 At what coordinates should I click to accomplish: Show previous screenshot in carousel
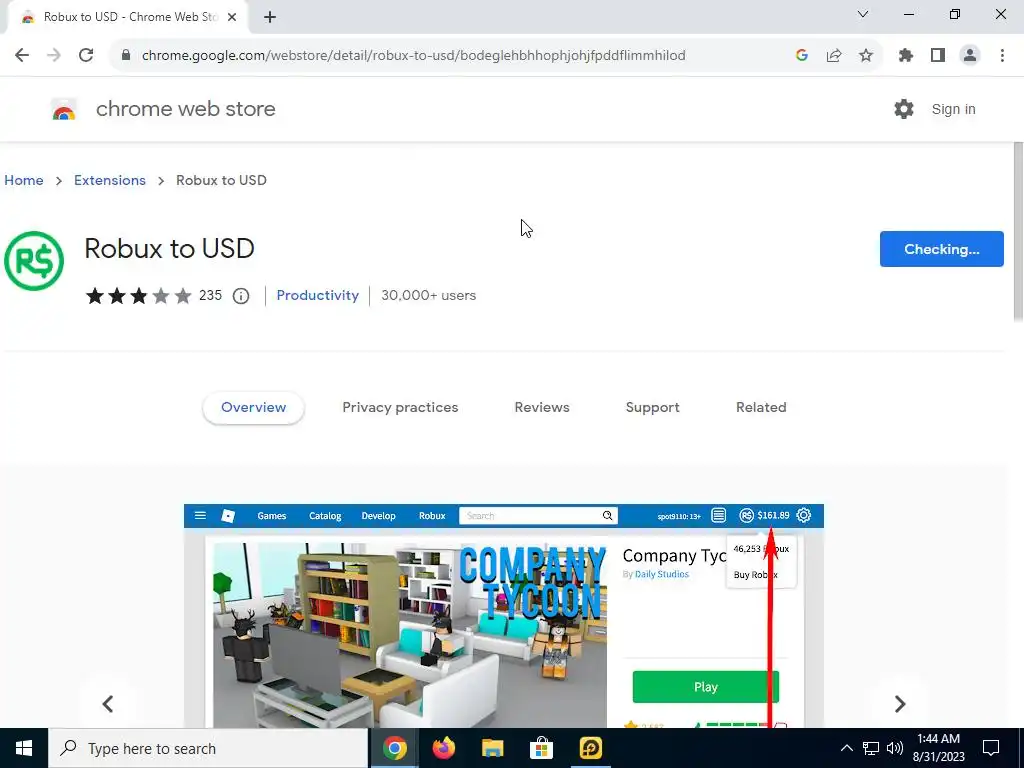pos(108,703)
